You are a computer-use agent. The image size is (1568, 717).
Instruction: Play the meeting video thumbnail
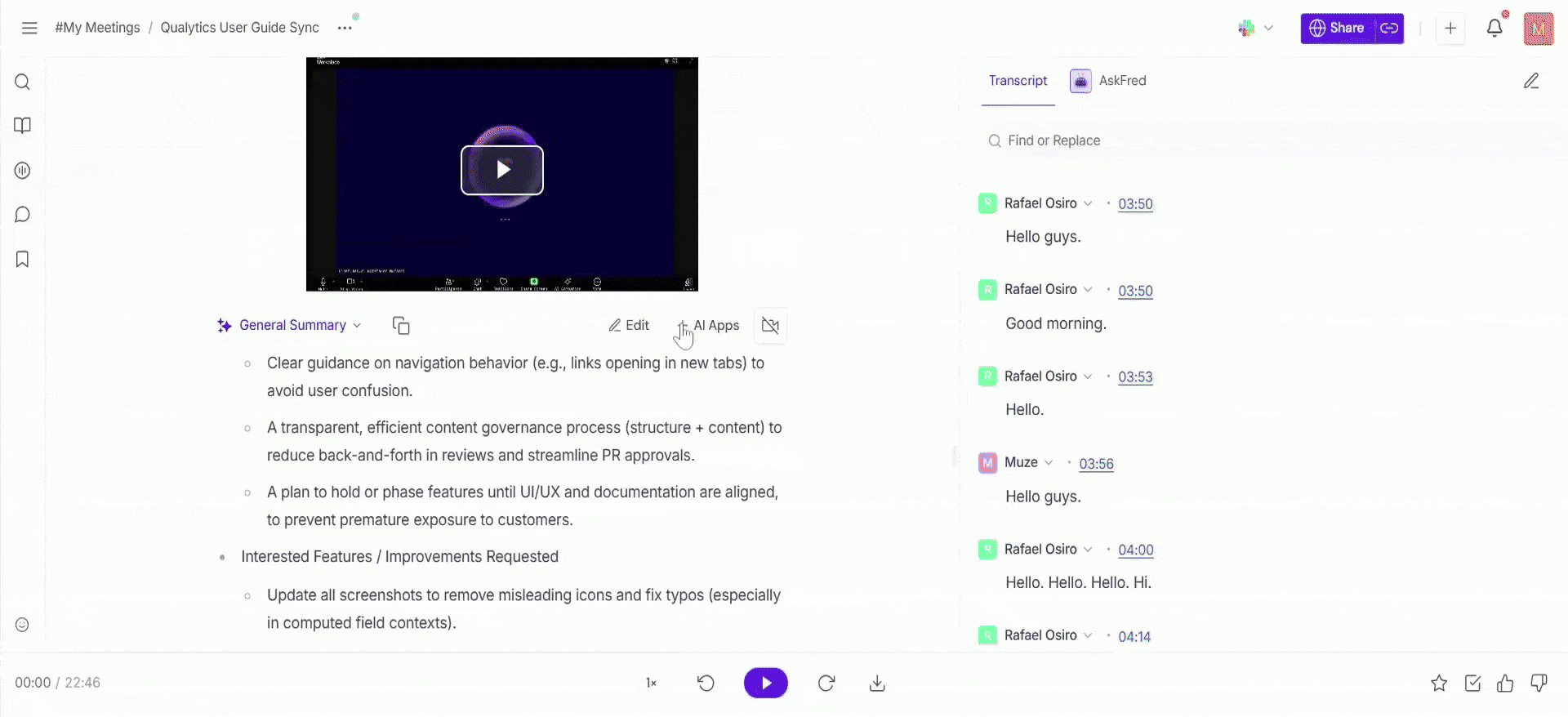[x=502, y=170]
